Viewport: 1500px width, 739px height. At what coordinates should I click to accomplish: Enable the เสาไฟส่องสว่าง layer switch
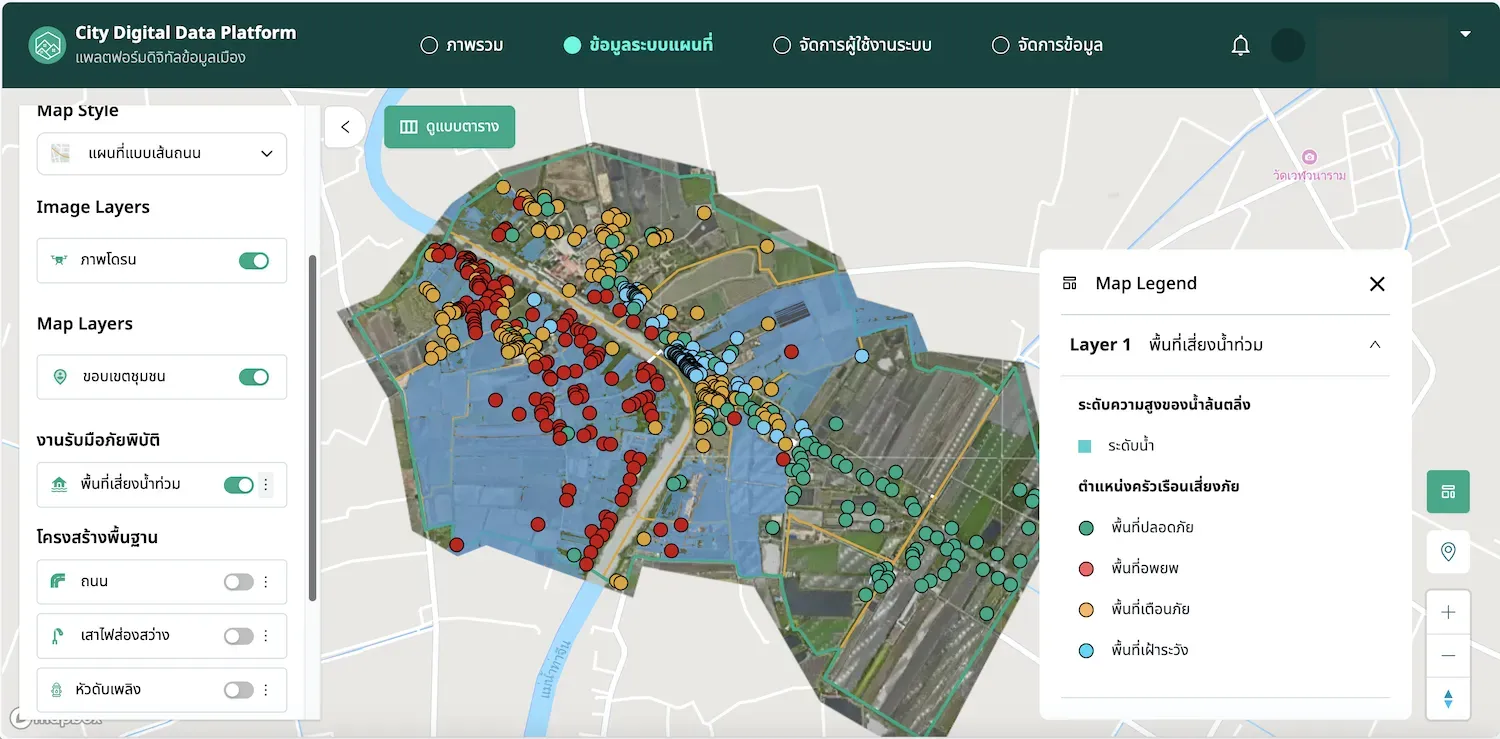pos(239,635)
